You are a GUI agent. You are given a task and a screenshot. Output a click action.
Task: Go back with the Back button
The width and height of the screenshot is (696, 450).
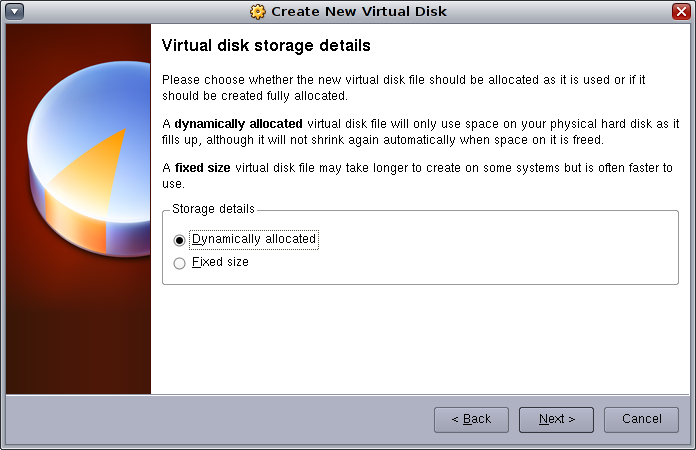[x=471, y=419]
